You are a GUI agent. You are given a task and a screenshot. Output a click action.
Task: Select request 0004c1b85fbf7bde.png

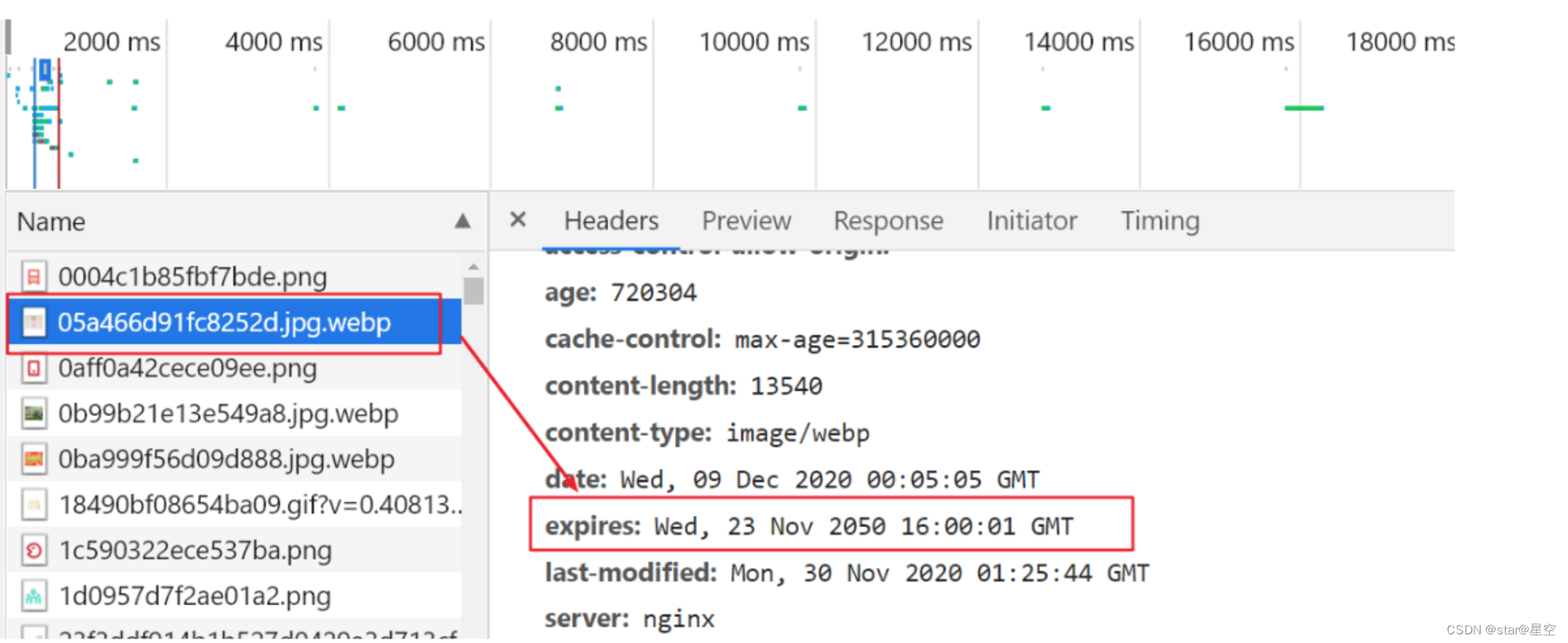235,277
